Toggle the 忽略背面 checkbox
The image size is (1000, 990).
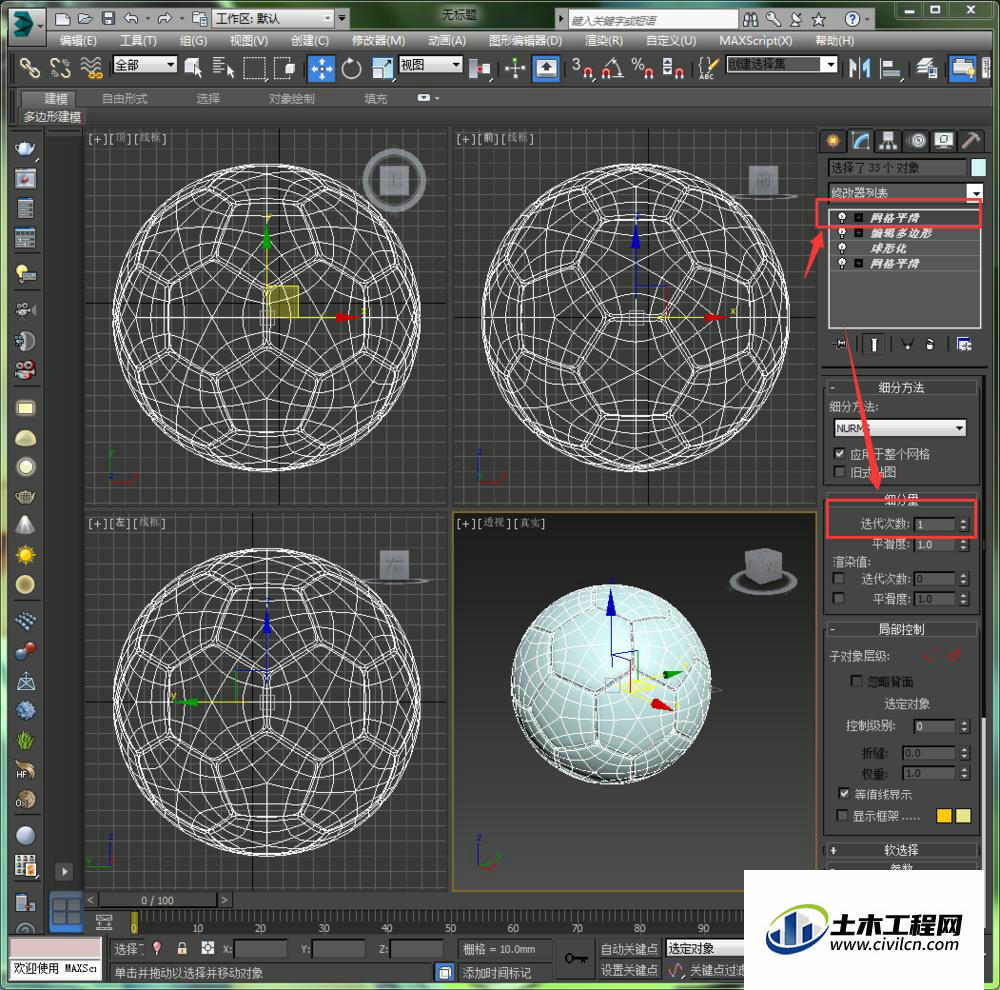click(857, 681)
